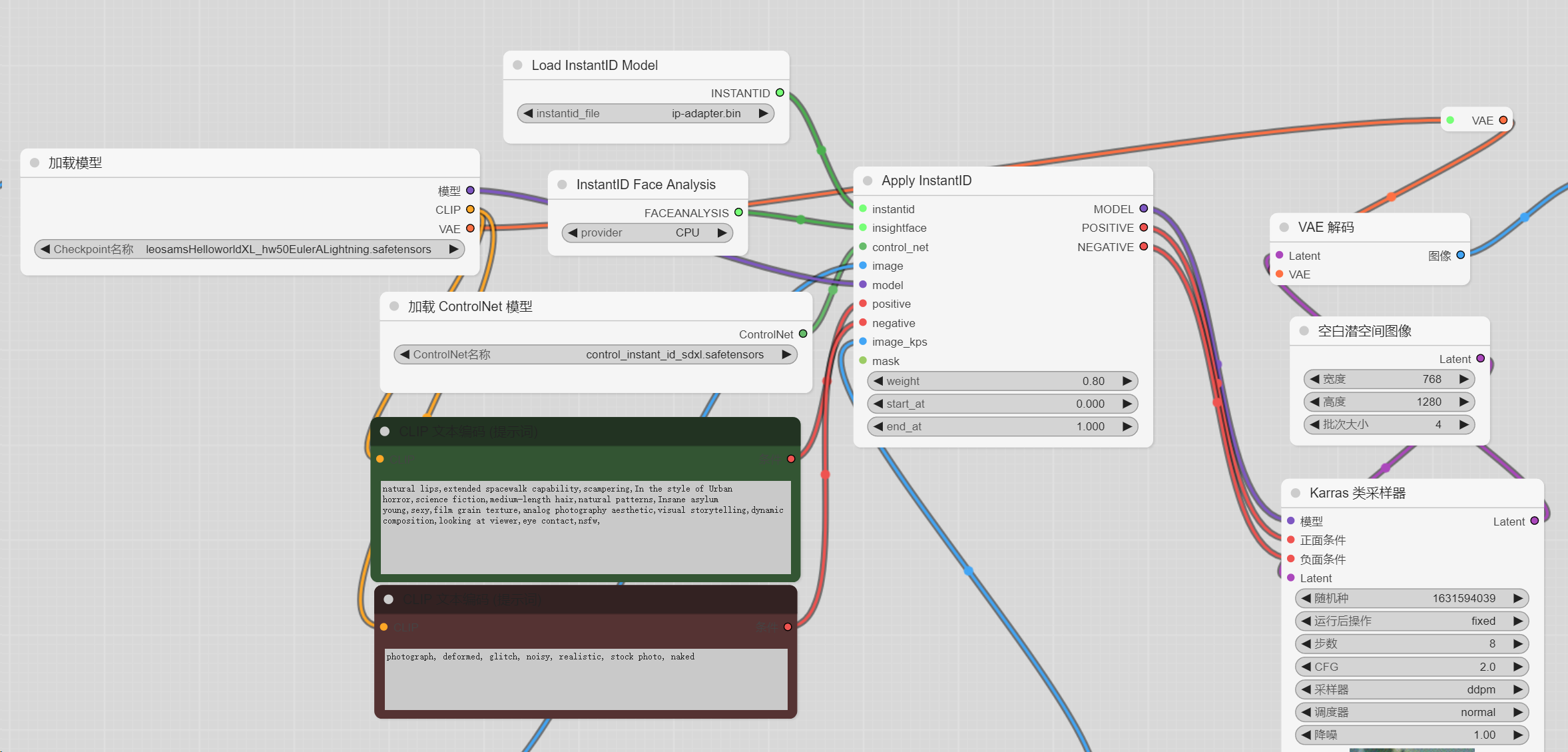Click the FACEANALYSIS output port
The width and height of the screenshot is (1568, 752).
click(738, 212)
